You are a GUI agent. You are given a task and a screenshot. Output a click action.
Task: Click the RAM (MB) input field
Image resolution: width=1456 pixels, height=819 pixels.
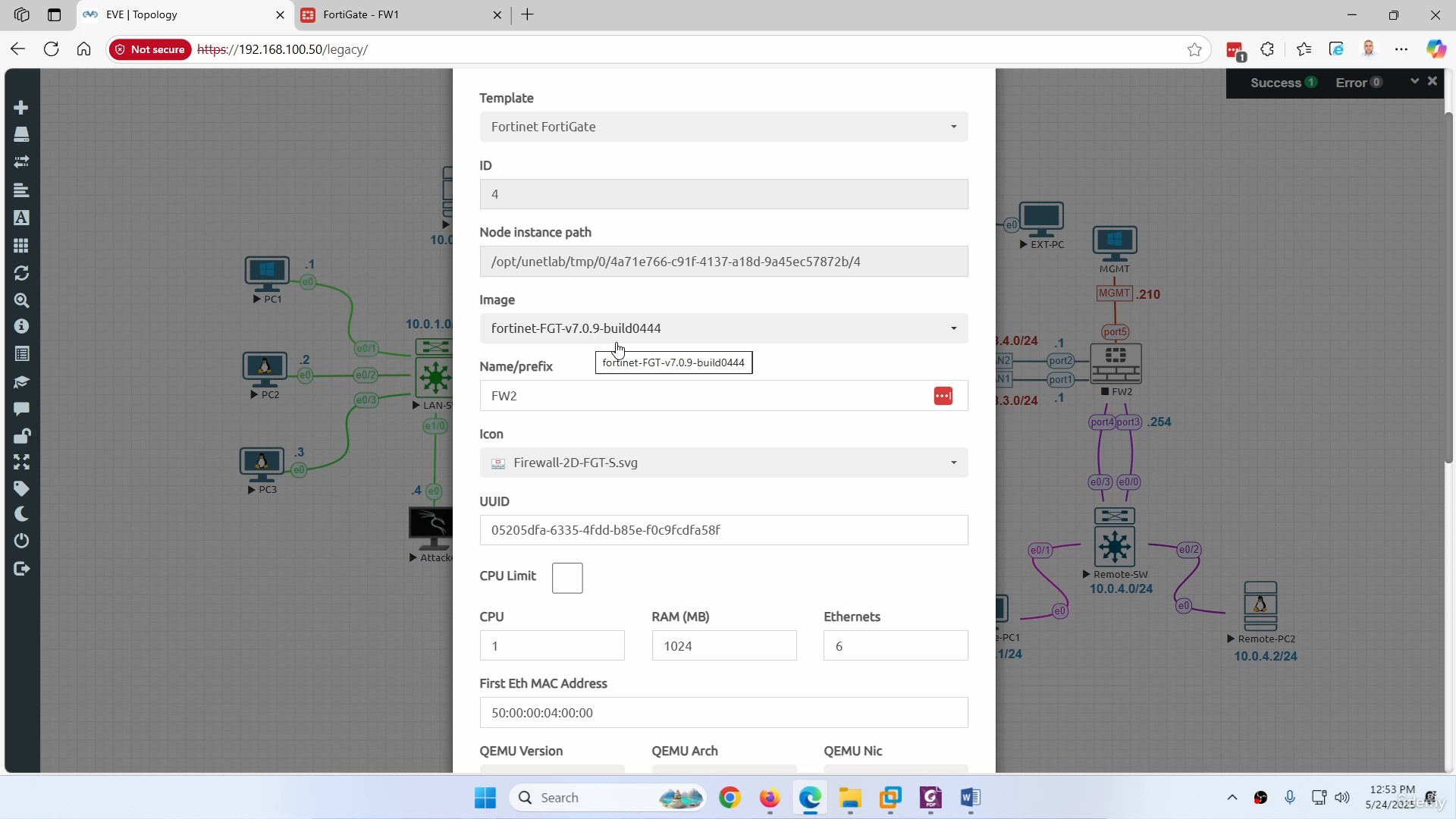point(723,646)
